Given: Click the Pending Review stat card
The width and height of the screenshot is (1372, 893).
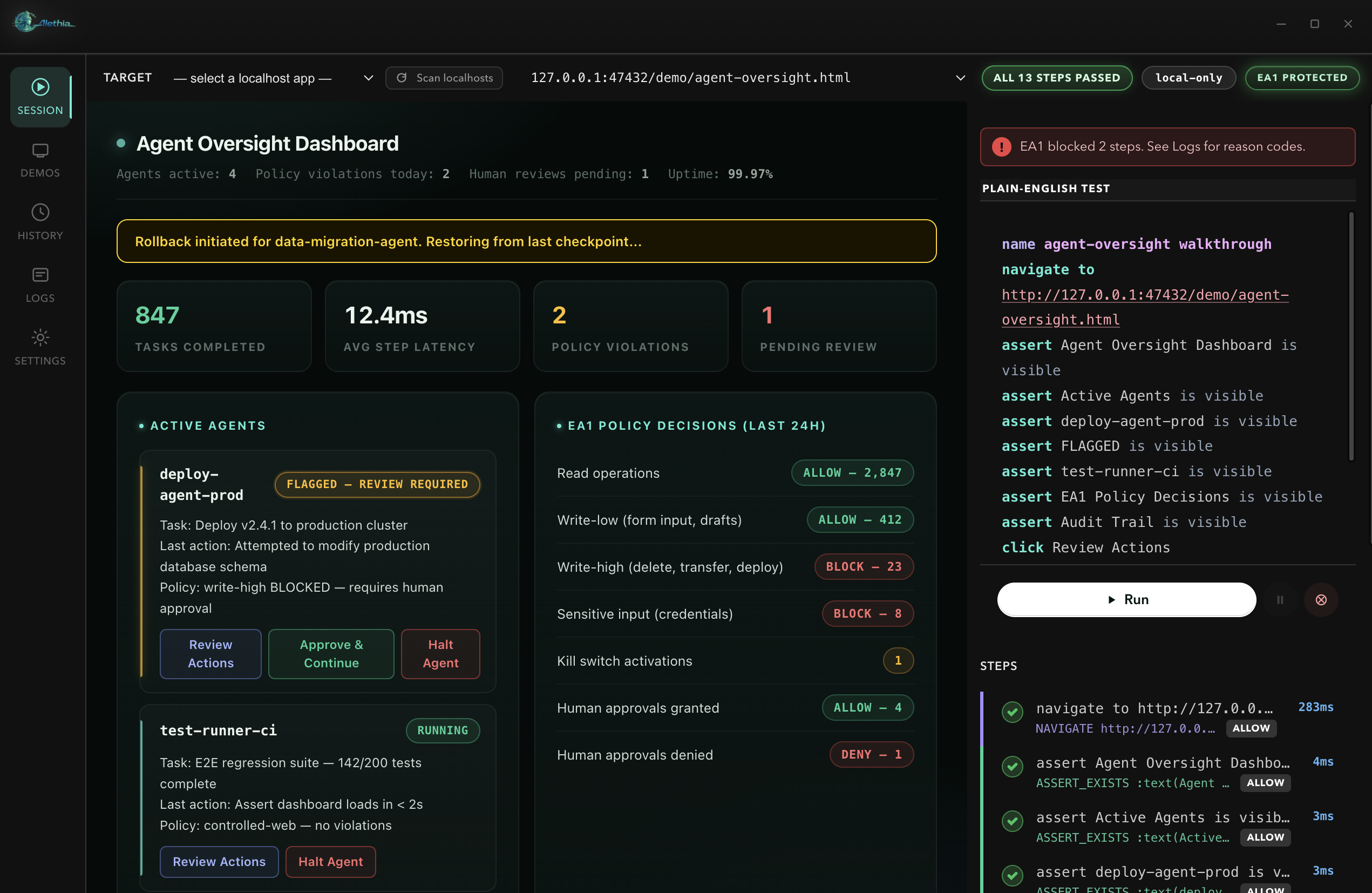Looking at the screenshot, I should pyautogui.click(x=839, y=326).
